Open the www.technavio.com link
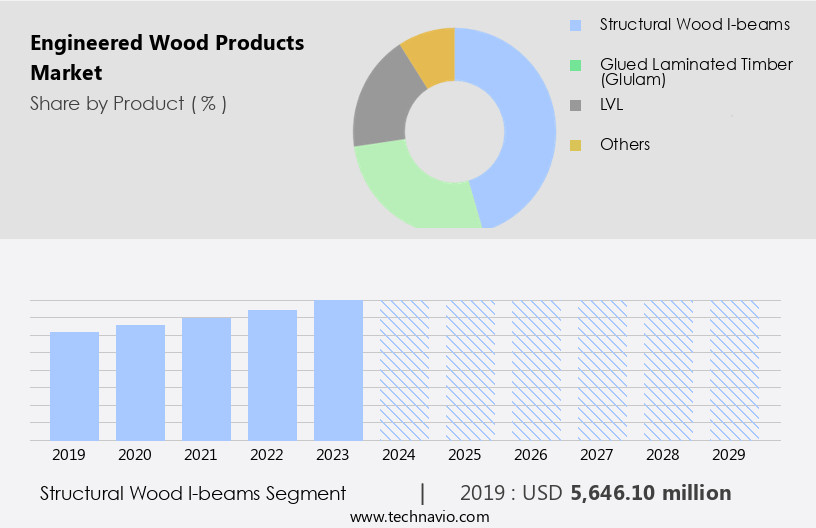The image size is (816, 528). (419, 516)
